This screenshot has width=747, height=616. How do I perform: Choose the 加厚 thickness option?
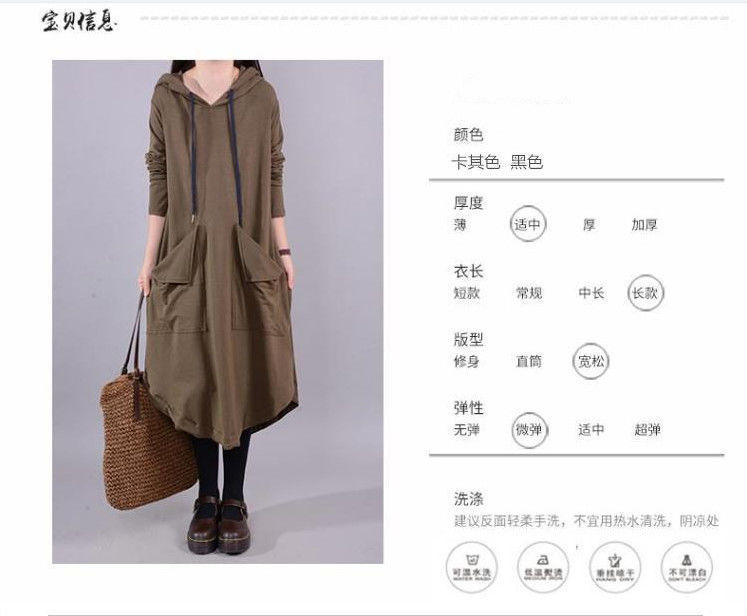click(645, 224)
